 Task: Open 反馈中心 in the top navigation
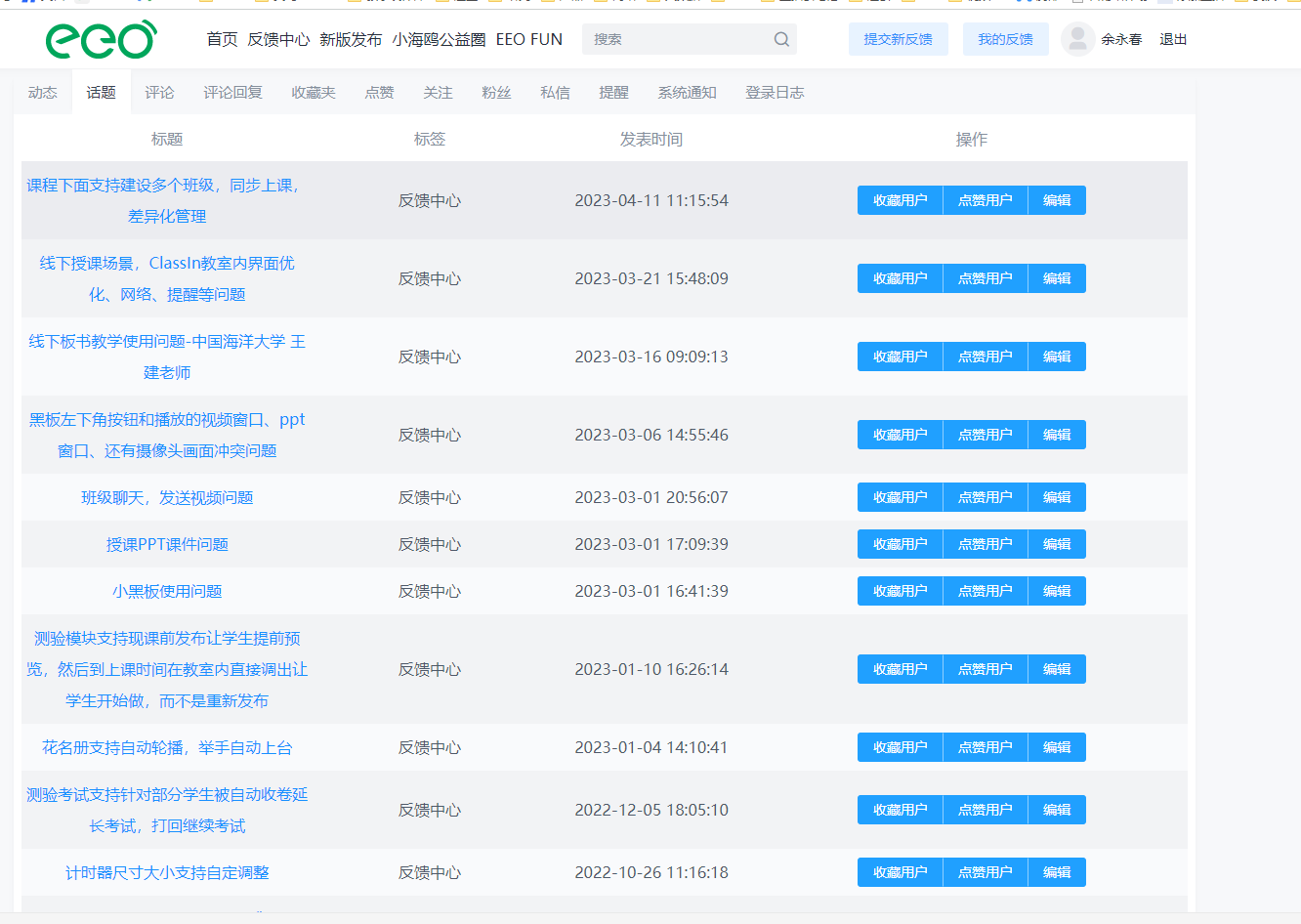278,39
